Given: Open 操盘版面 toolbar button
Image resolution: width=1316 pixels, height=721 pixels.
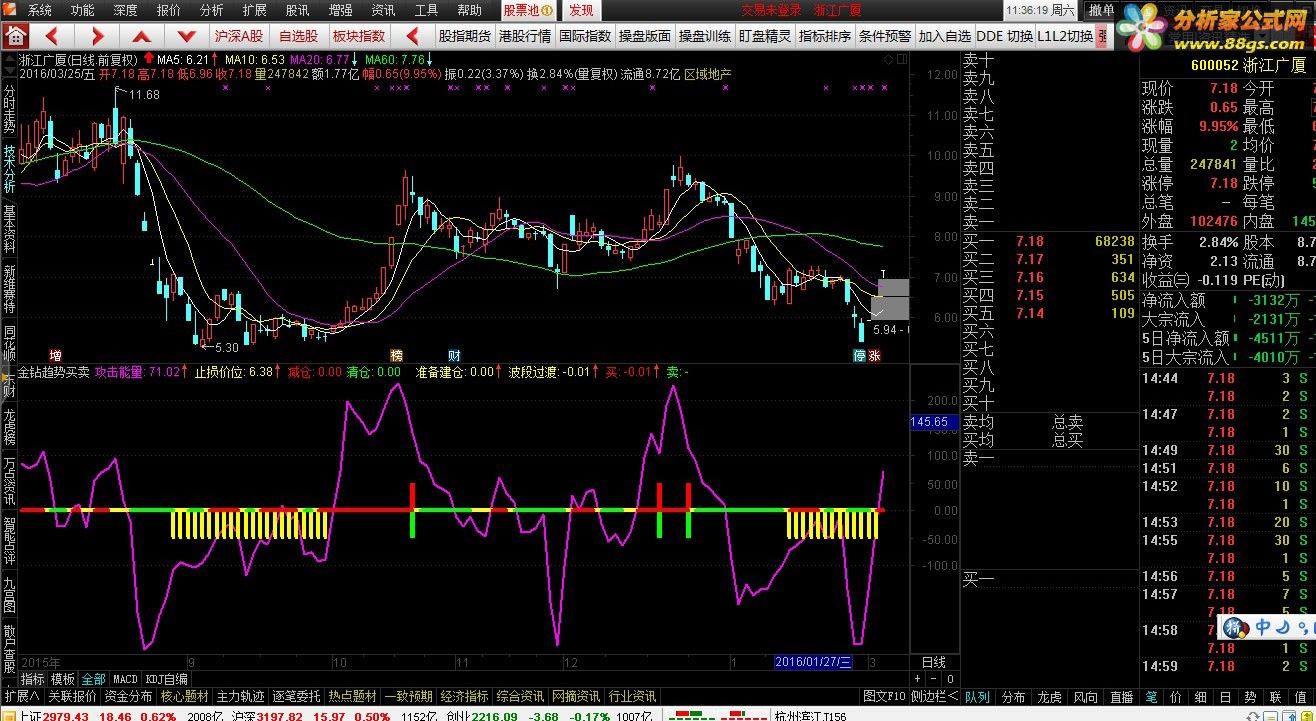Looking at the screenshot, I should 645,36.
